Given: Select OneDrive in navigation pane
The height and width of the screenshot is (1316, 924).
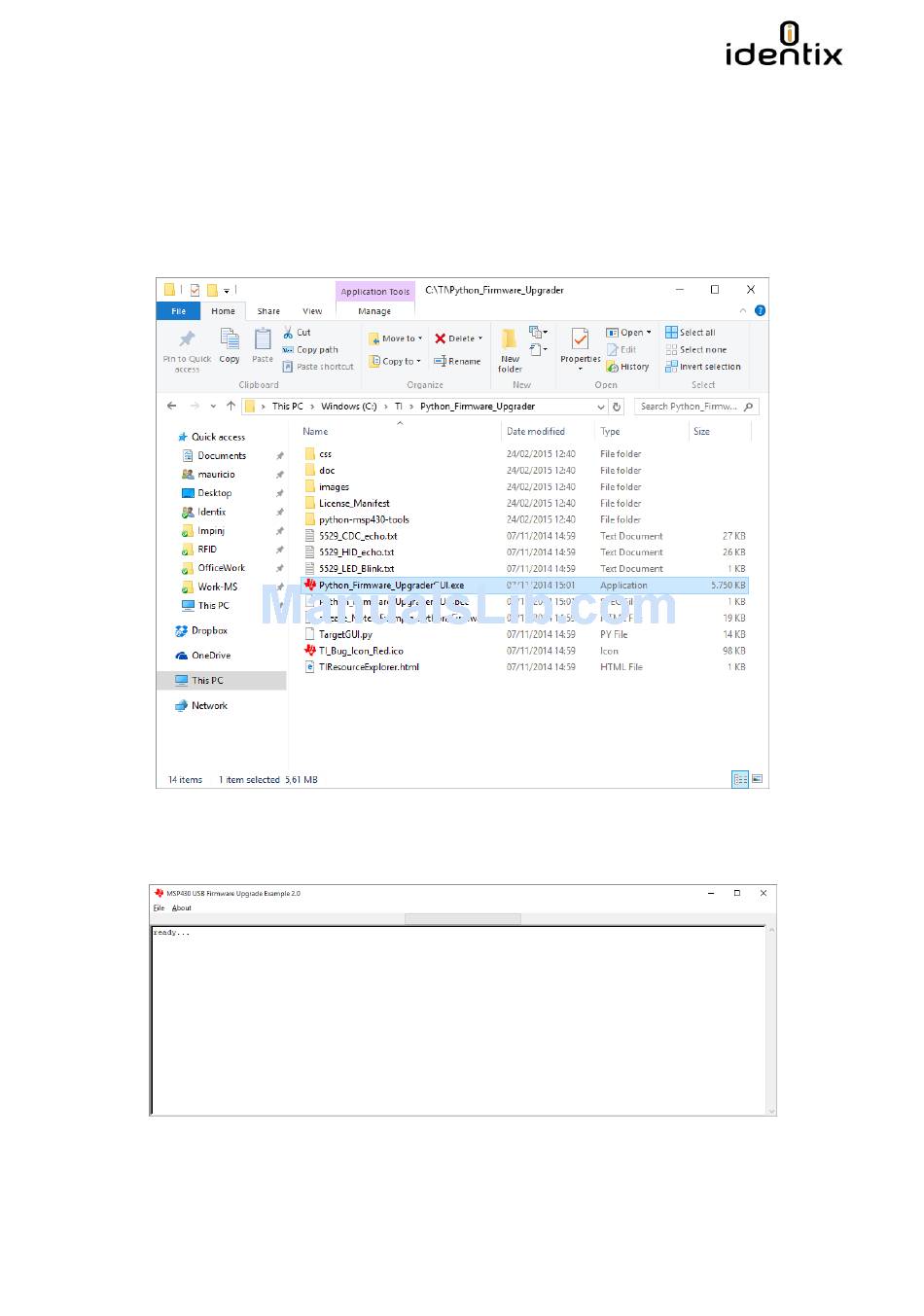Looking at the screenshot, I should click(203, 656).
